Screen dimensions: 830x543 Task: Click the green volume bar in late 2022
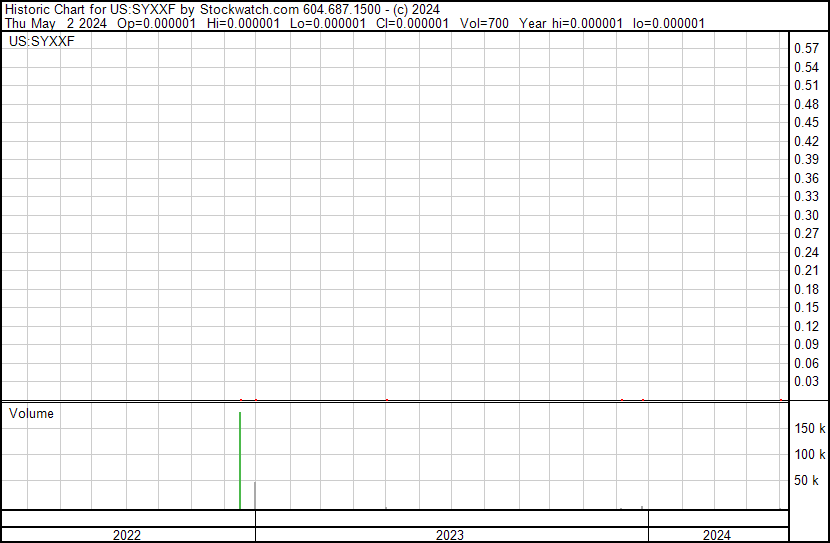[240, 460]
